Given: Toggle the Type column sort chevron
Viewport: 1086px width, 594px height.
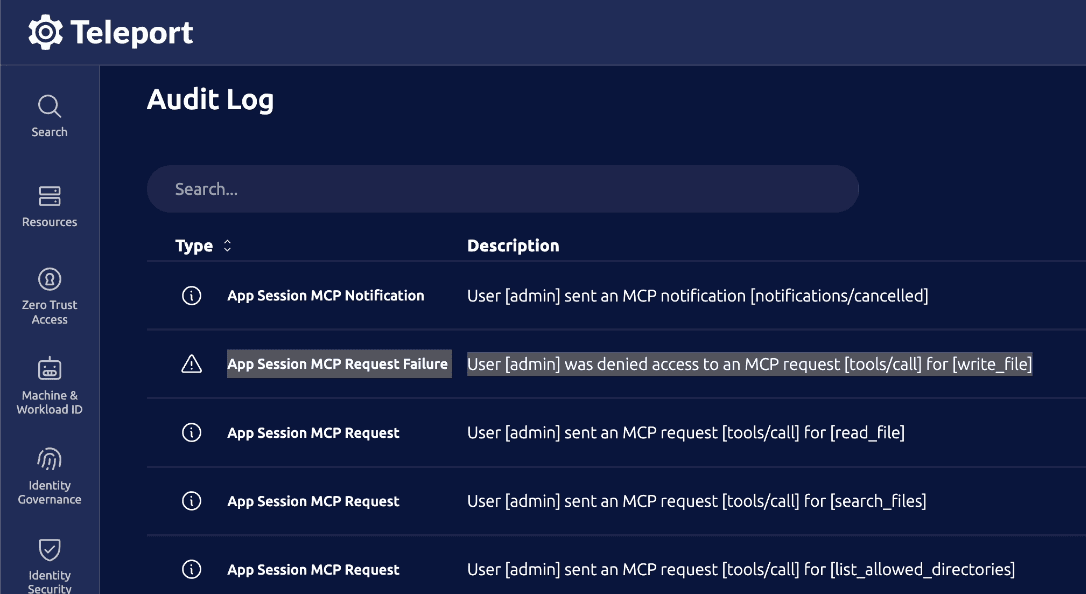Looking at the screenshot, I should pyautogui.click(x=228, y=245).
